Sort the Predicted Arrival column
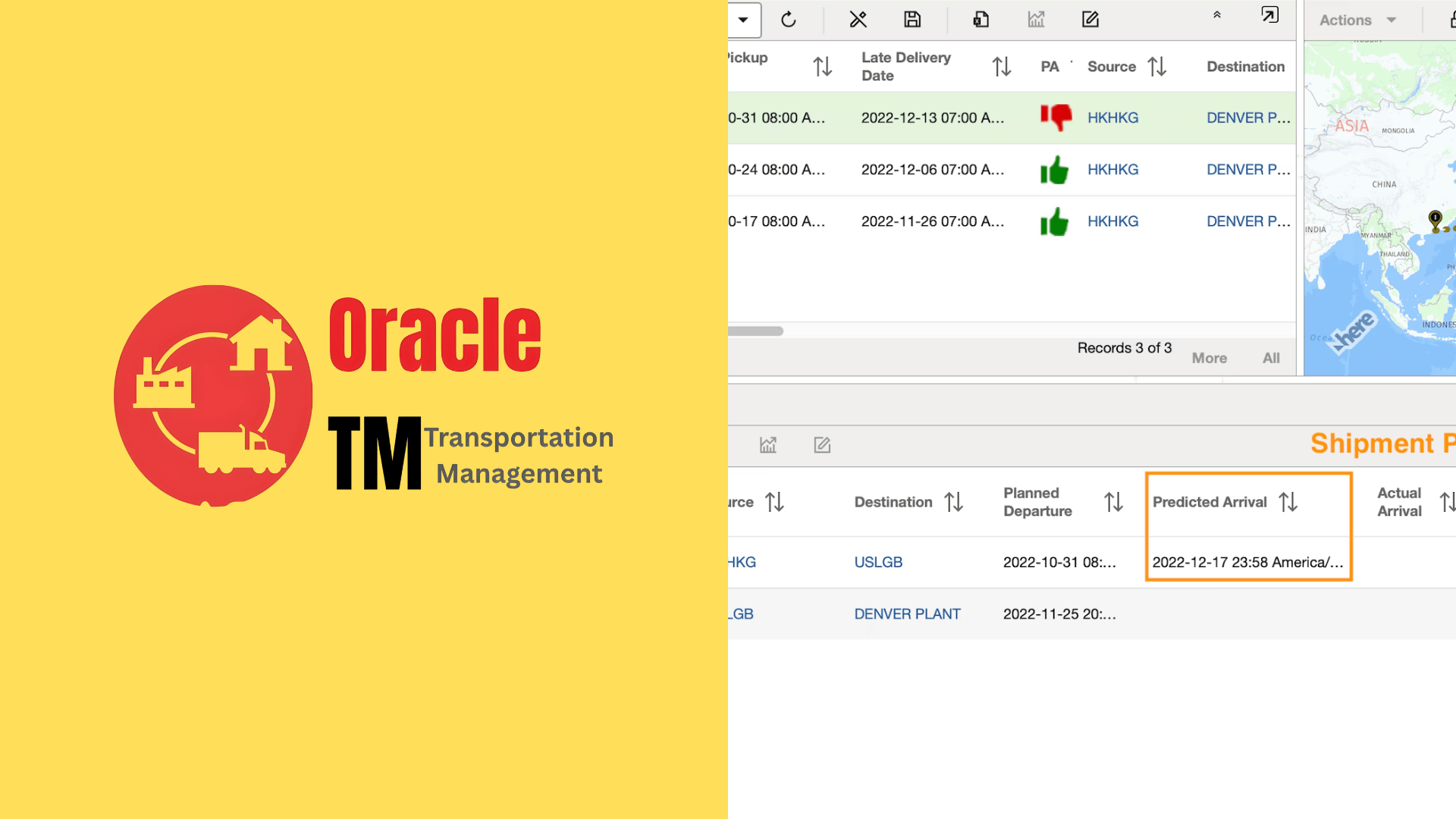Image resolution: width=1456 pixels, height=819 pixels. pos(1288,501)
